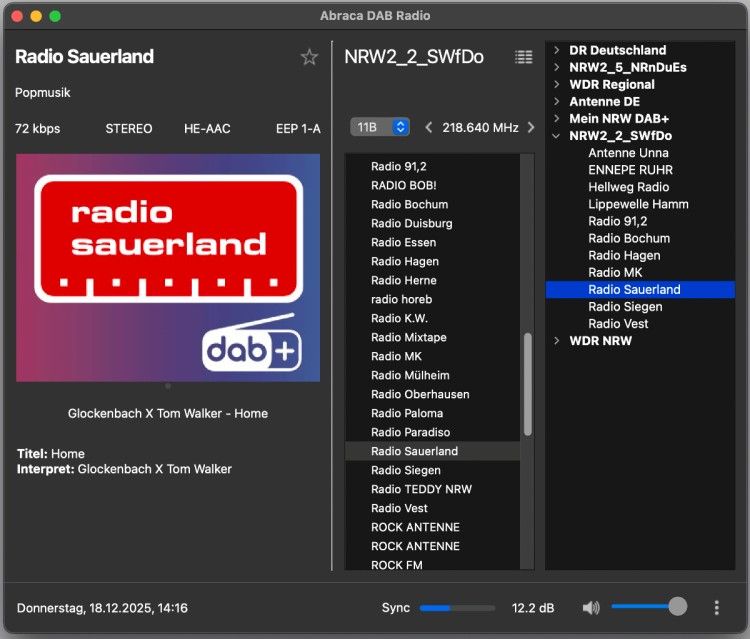Image resolution: width=750 pixels, height=639 pixels.
Task: Mark Radio Sauerland as favorite with star
Action: (x=309, y=58)
